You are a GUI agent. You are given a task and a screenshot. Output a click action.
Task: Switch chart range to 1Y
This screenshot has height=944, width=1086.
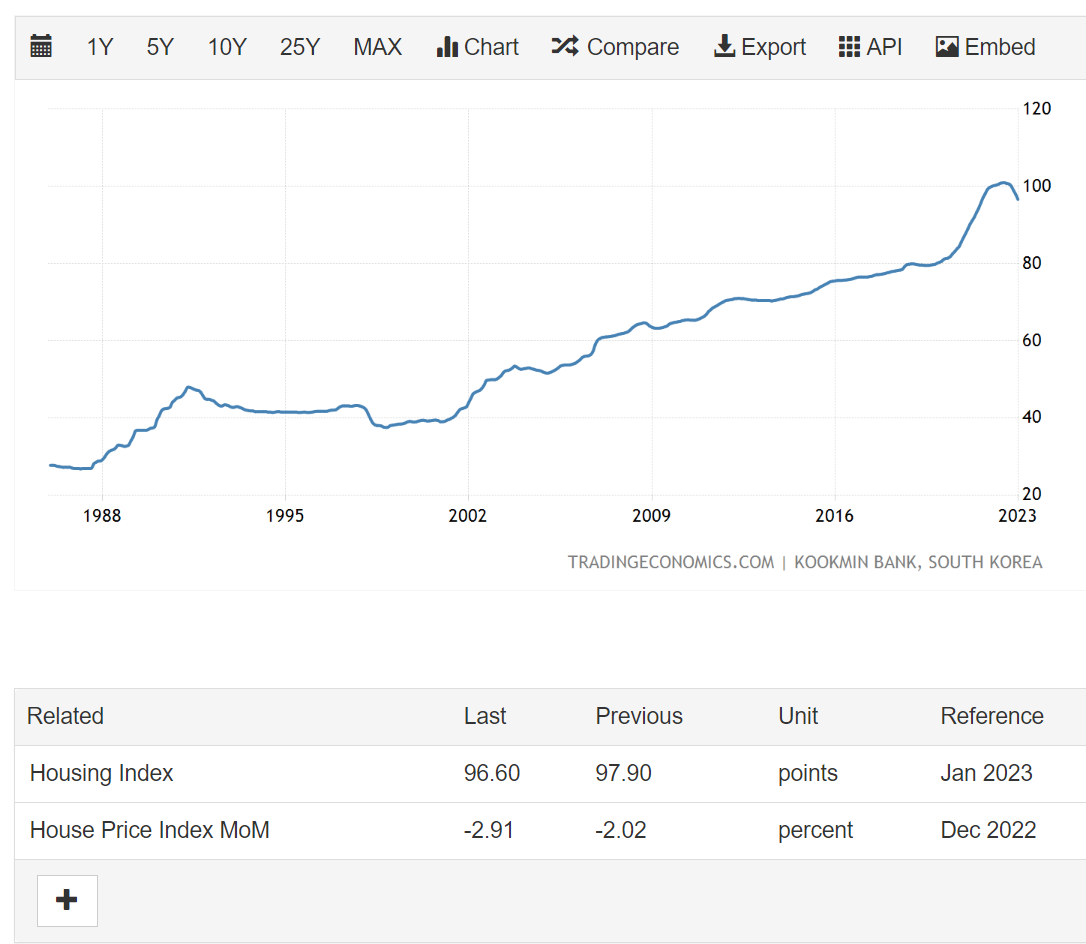[x=99, y=46]
